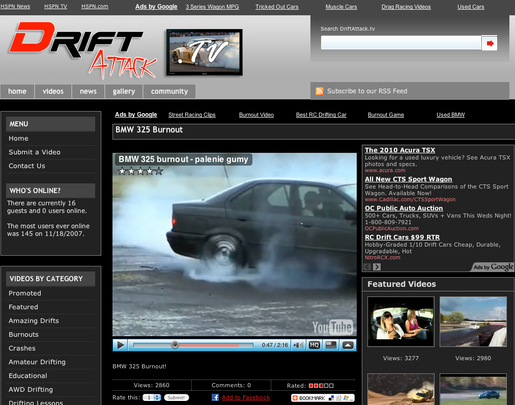Screen dimensions: 515x405
Task: Click the search DriftAttack.tv input field
Action: coord(401,43)
